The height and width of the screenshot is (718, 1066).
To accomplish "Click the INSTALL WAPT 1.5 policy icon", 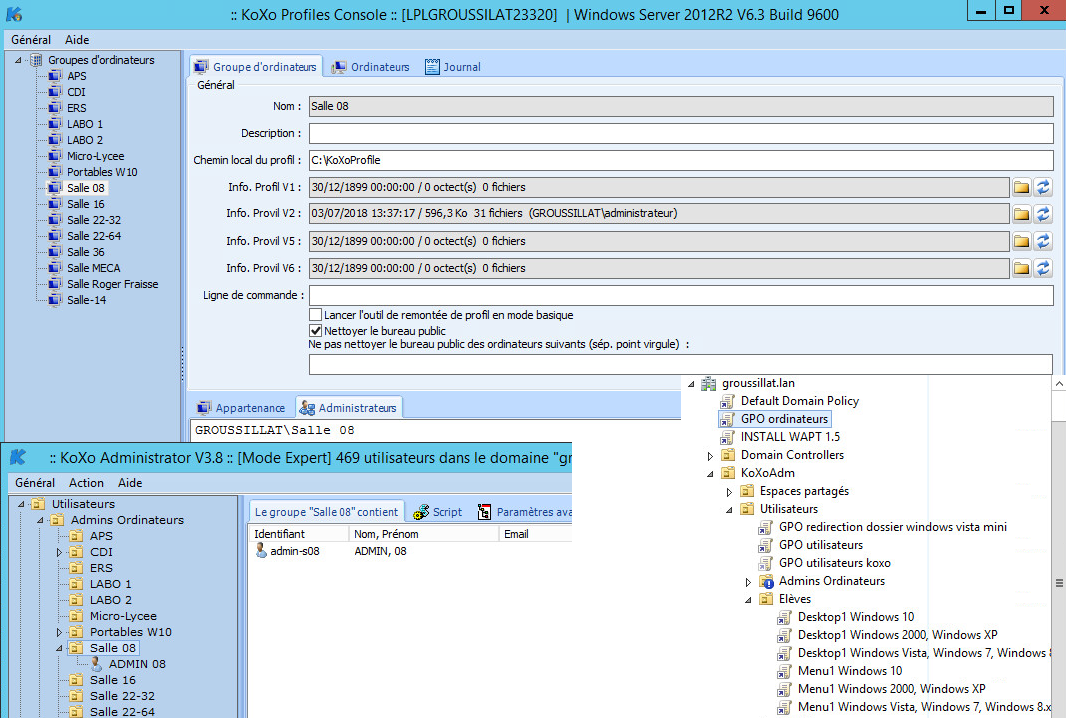I will pos(727,437).
